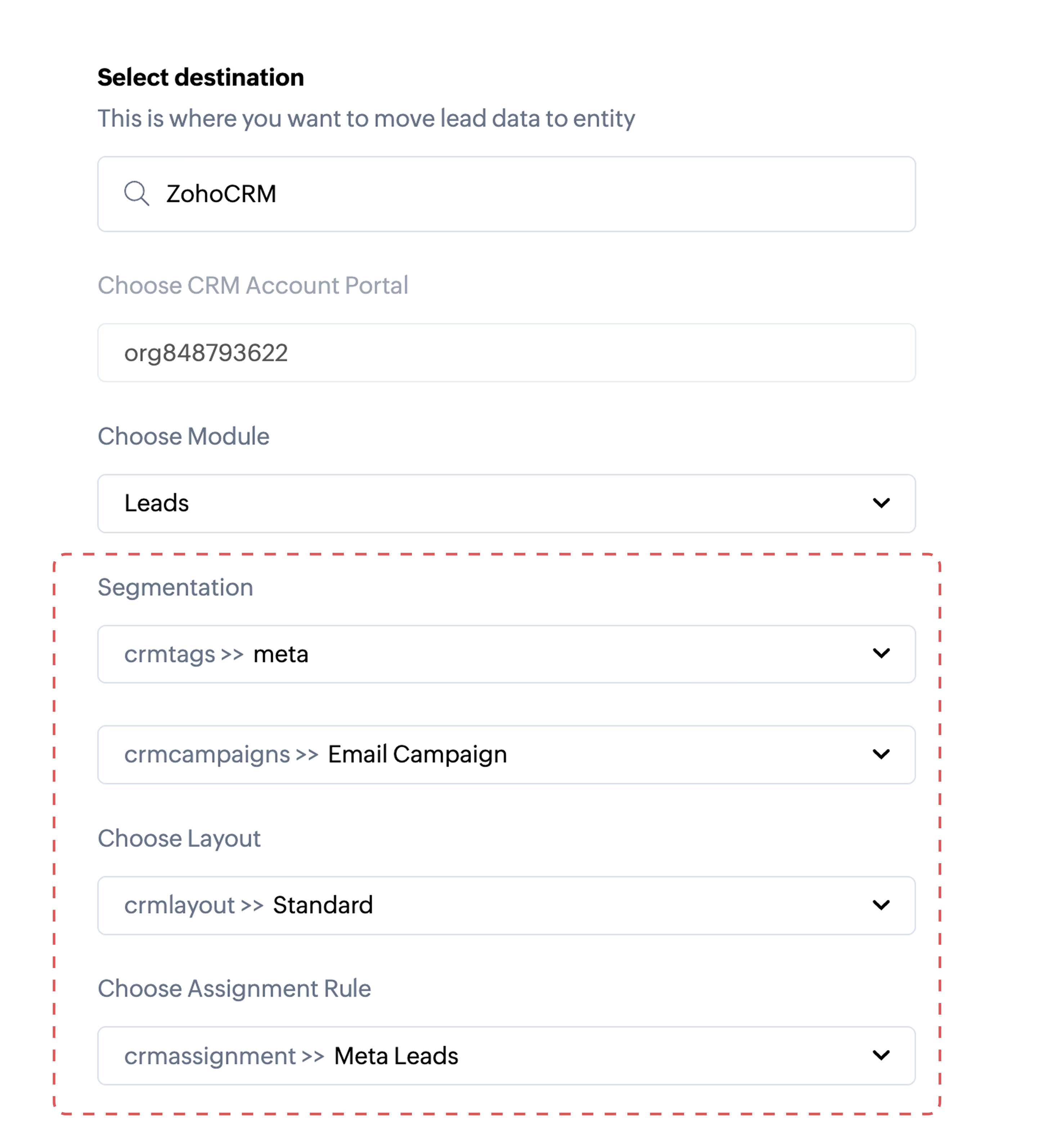Image resolution: width=1037 pixels, height=1148 pixels.
Task: Click the chevron on the crmcampaigns row
Action: [880, 754]
